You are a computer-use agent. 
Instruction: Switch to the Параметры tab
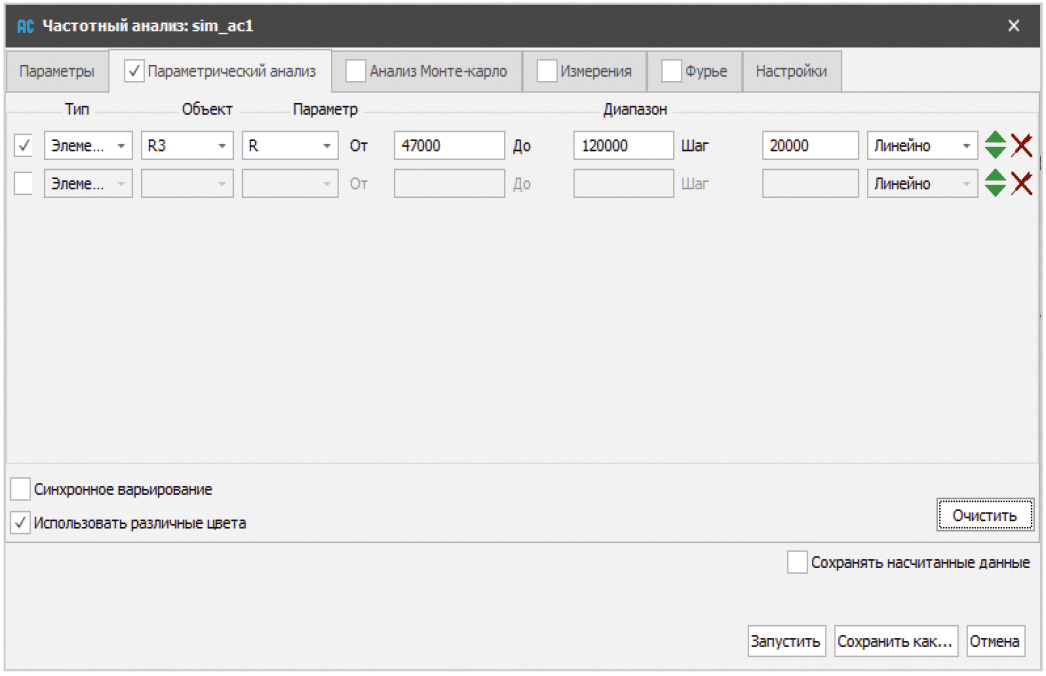pos(57,72)
